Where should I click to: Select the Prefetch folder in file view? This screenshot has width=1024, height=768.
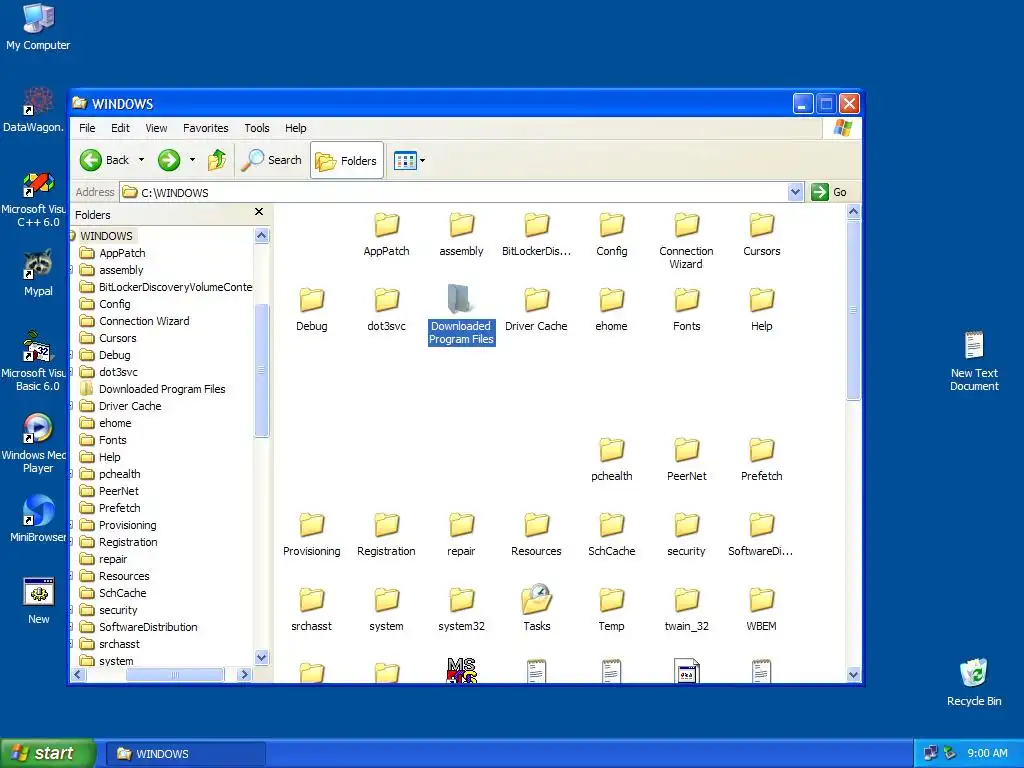(761, 450)
